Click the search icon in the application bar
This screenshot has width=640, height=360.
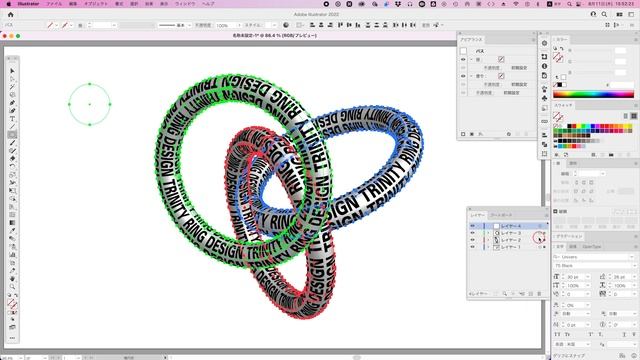pyautogui.click(x=604, y=14)
